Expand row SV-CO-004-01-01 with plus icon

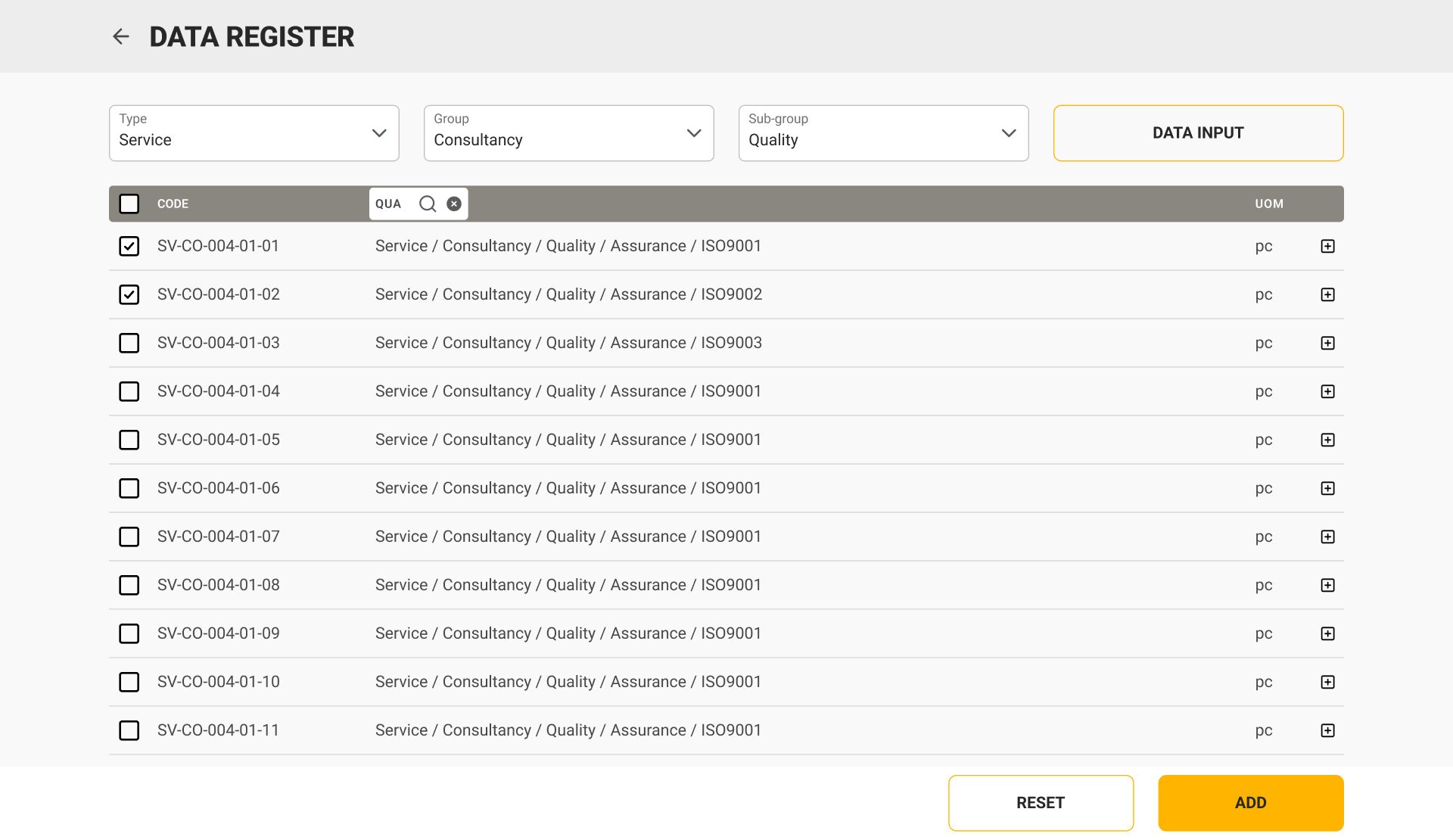coord(1327,246)
